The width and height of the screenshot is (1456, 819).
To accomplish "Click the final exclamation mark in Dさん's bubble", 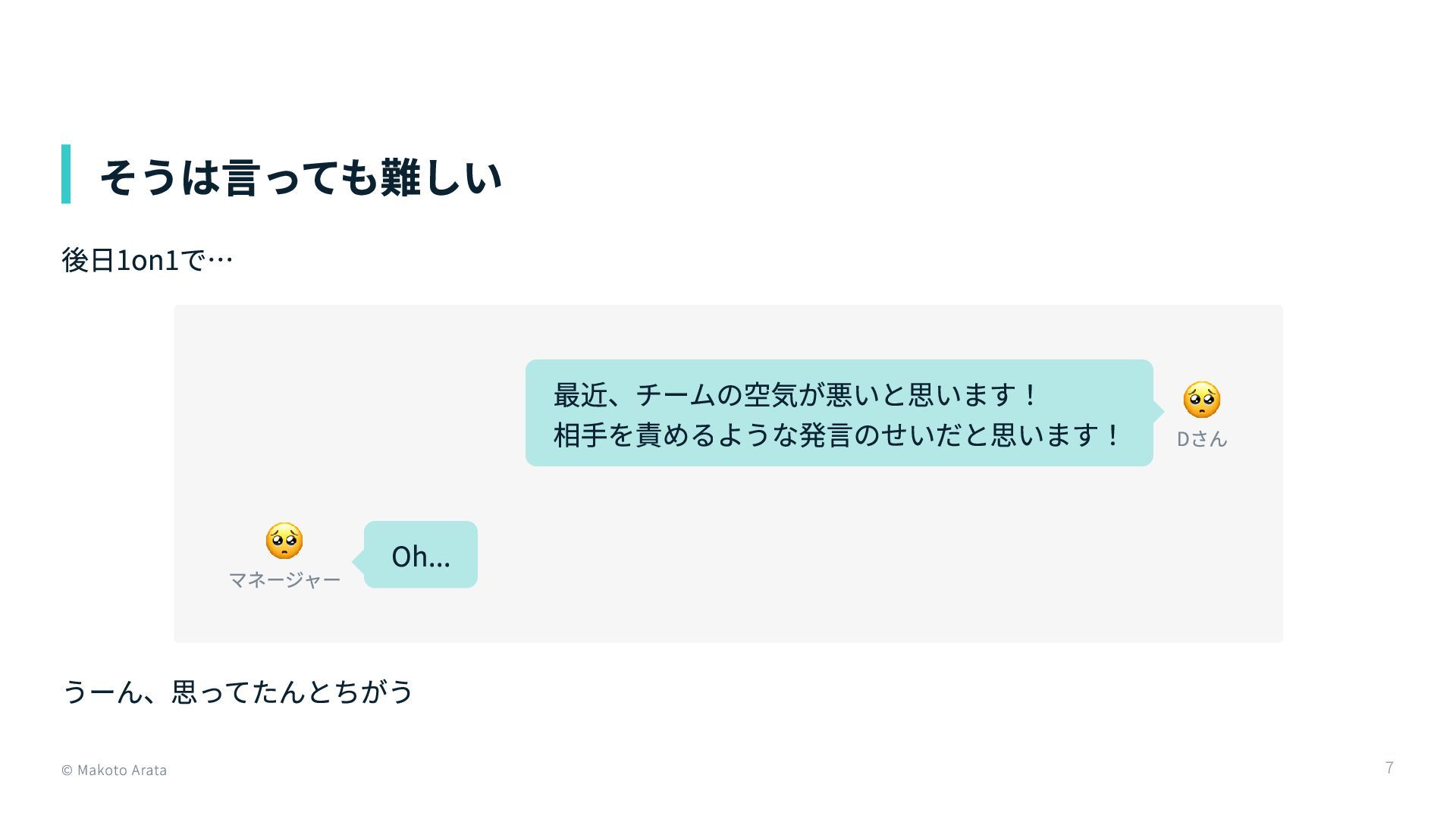I will click(x=1112, y=435).
